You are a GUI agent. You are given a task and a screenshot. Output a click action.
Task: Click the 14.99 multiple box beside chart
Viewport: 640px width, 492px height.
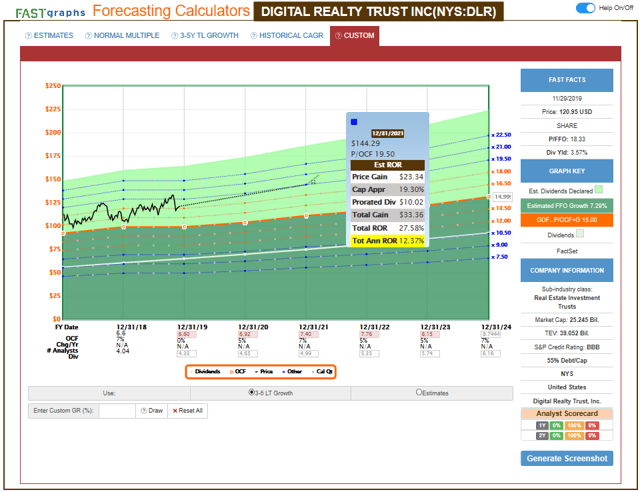(x=502, y=197)
